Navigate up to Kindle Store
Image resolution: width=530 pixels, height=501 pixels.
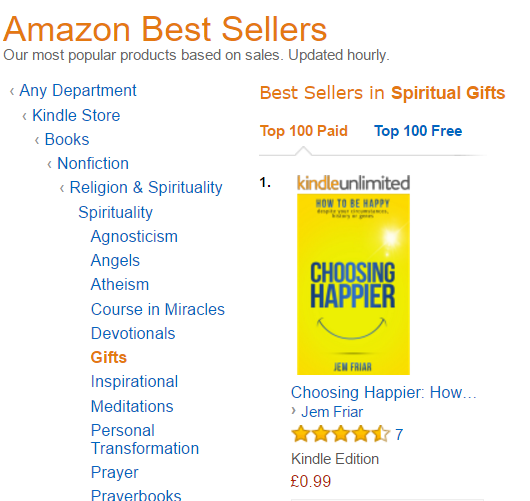[x=76, y=115]
